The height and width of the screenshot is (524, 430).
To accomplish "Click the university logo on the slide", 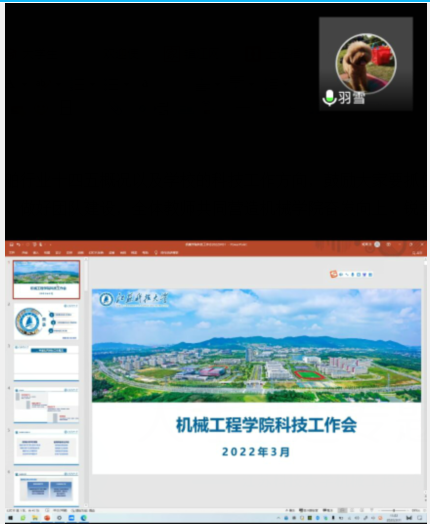I will (x=134, y=299).
